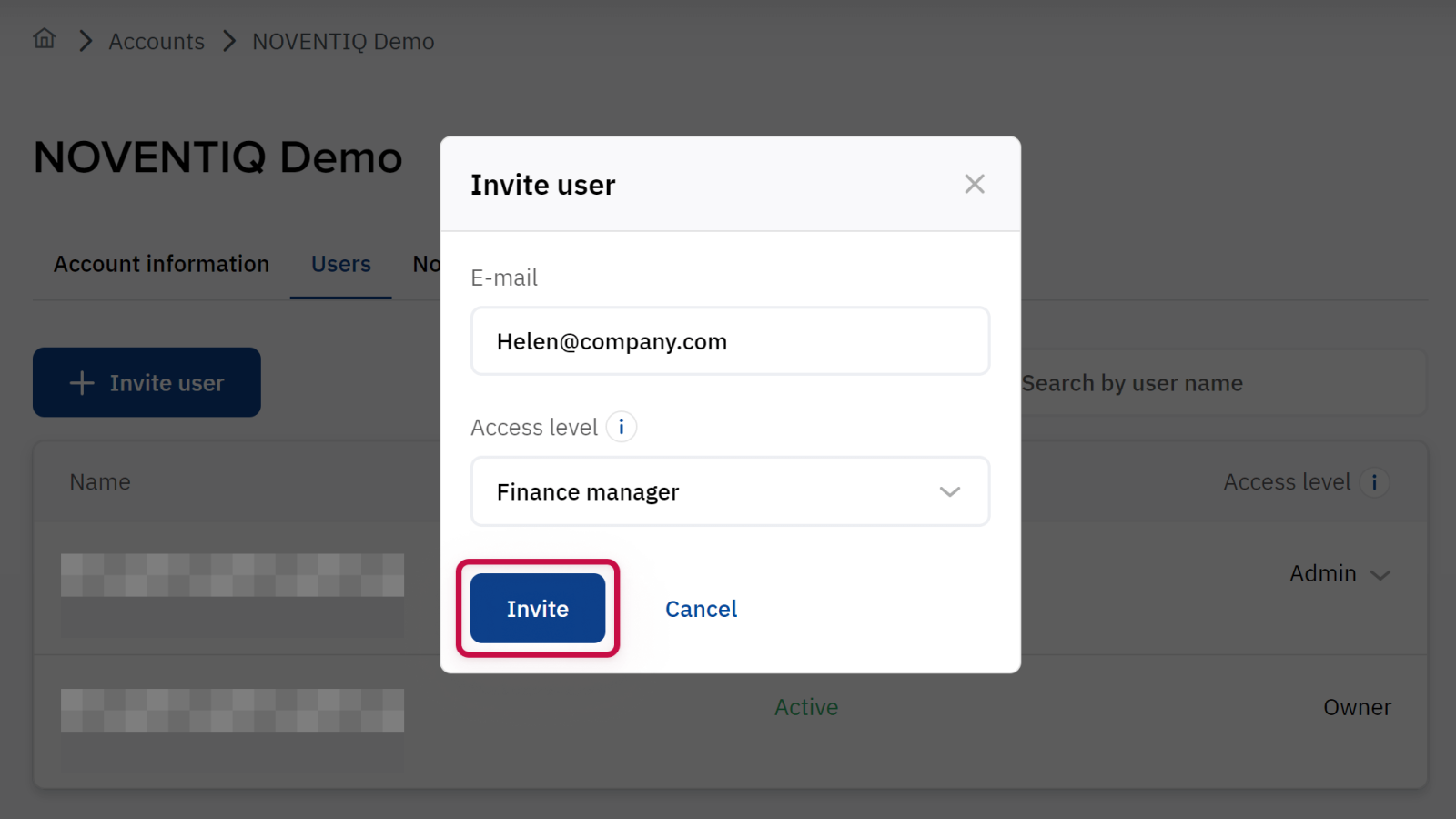Click the Search by user name field
This screenshot has width=1456, height=819.
1219,383
